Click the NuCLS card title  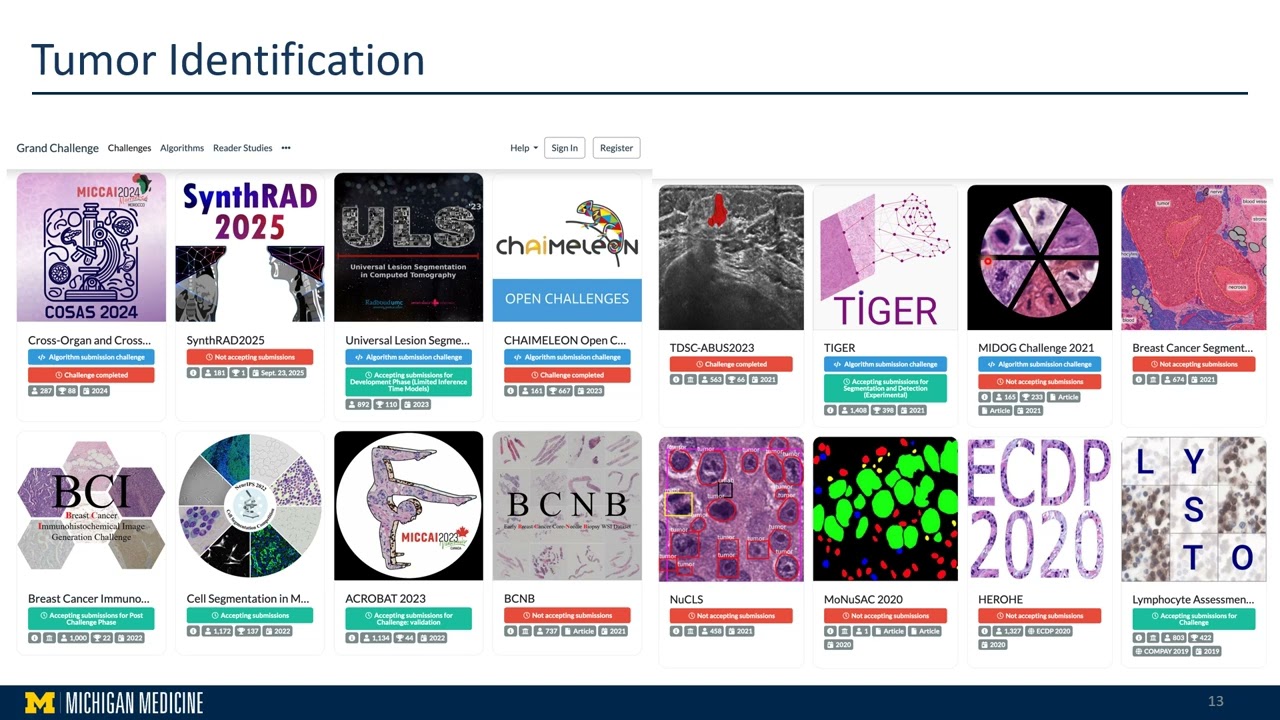click(686, 600)
